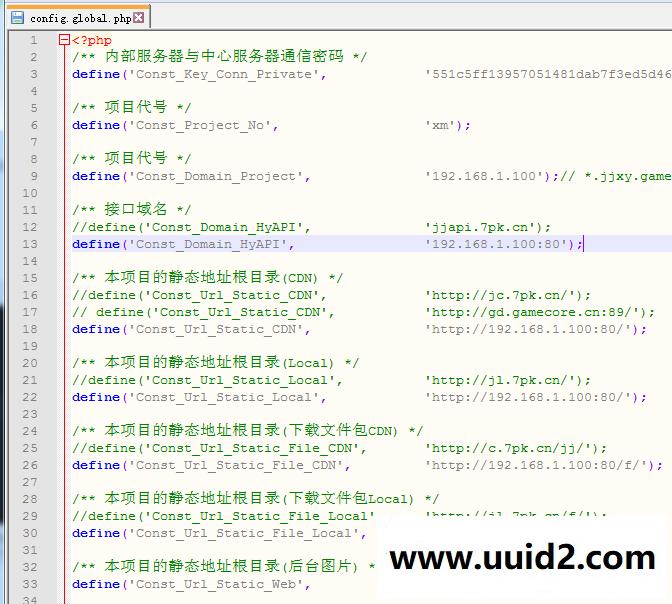Click the 'http://jc.7pk.cn/' URL string
Viewport: 672px width, 604px height.
coord(503,295)
